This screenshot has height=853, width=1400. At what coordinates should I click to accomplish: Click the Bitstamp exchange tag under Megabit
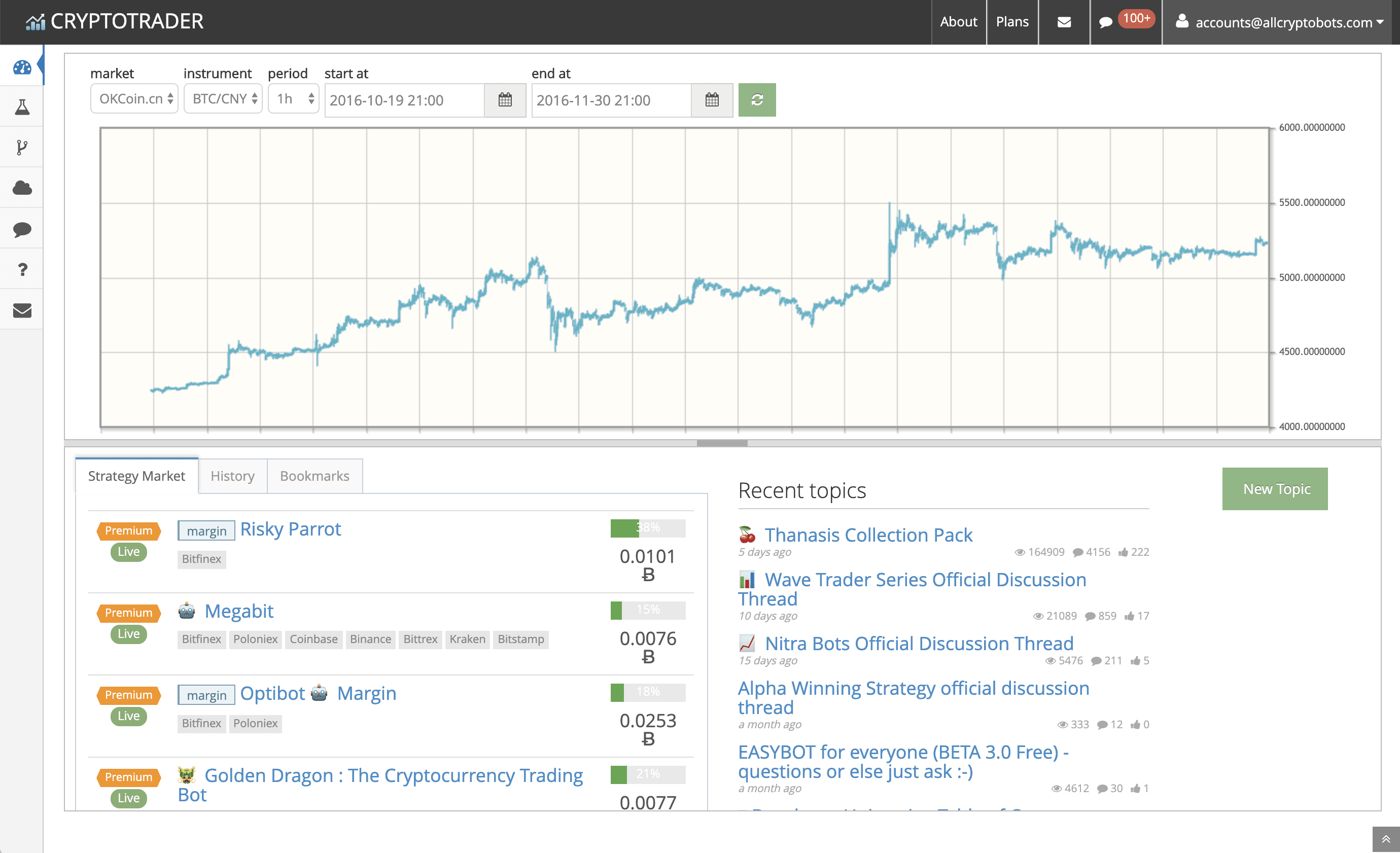click(520, 639)
